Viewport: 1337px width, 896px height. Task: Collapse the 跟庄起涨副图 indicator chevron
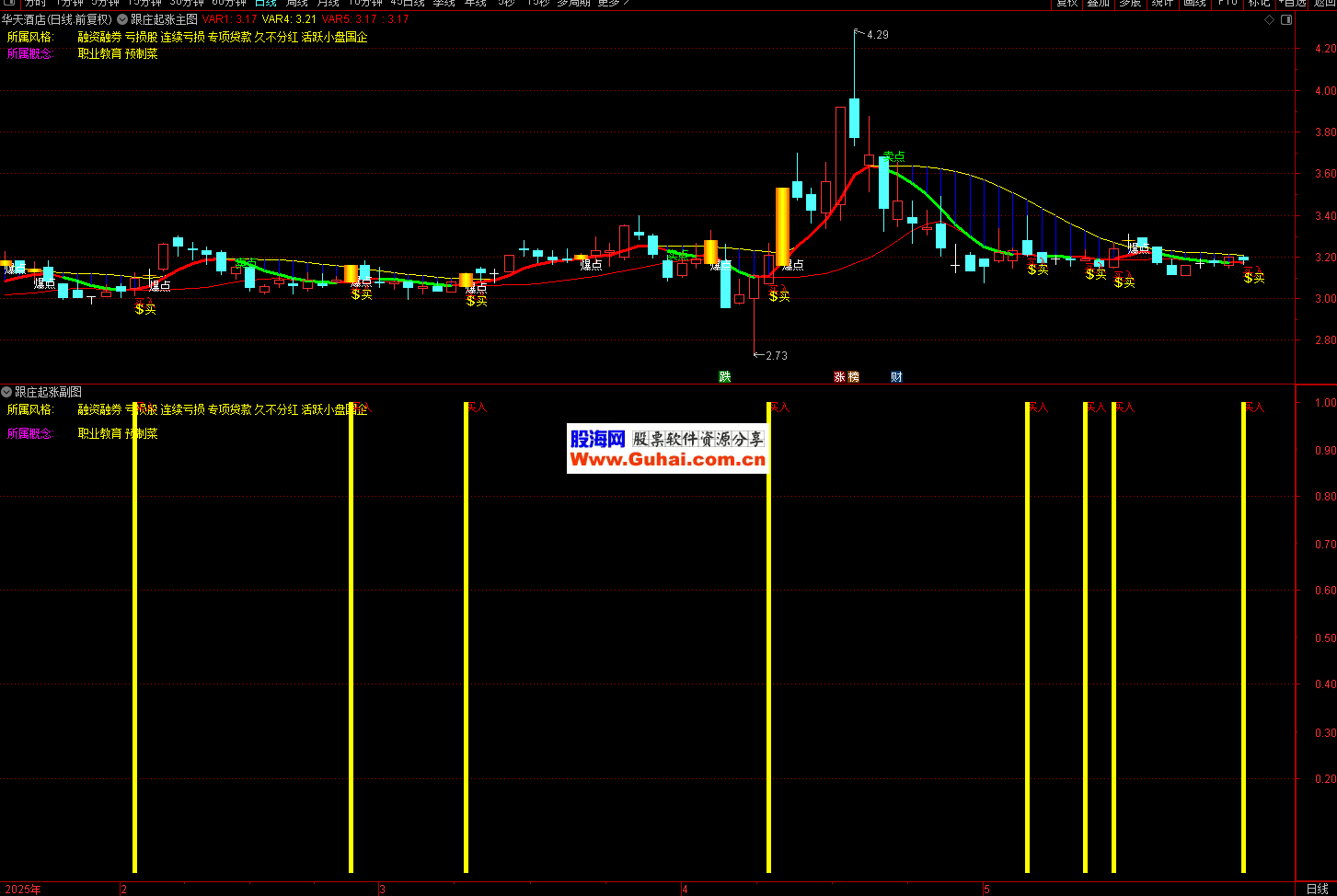tap(6, 392)
